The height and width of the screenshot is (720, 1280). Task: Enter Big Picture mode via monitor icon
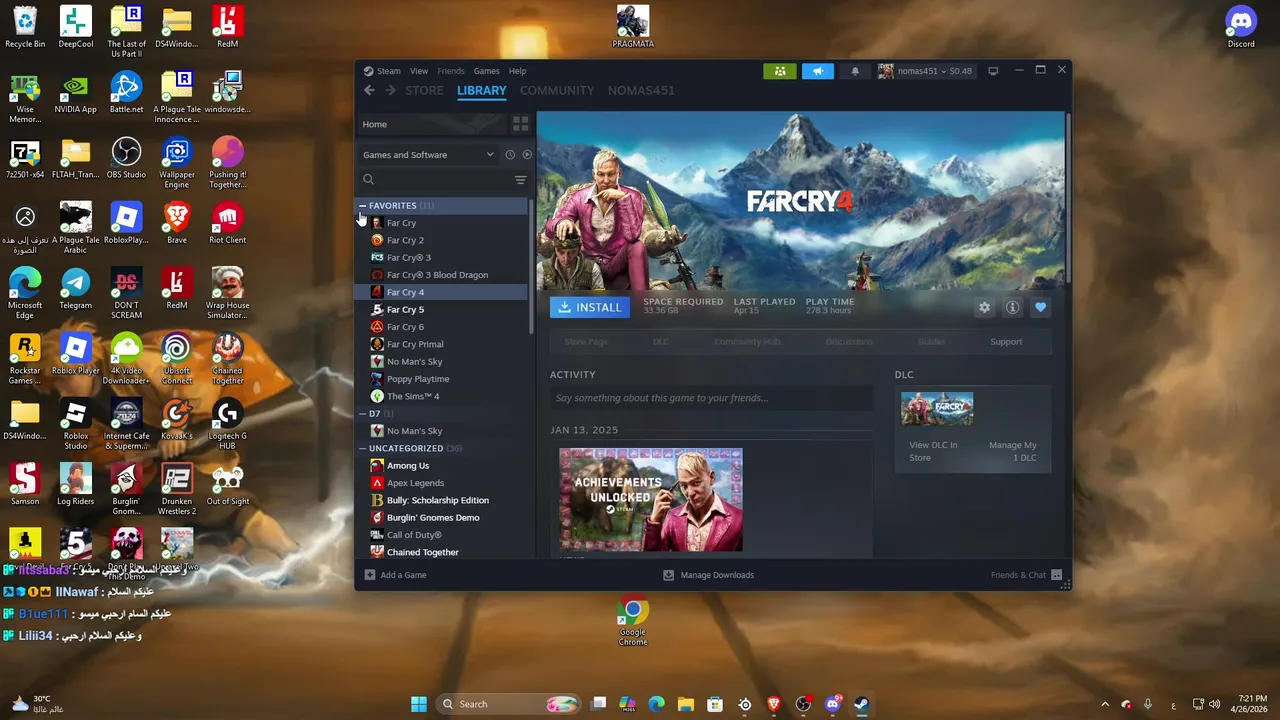pos(993,71)
